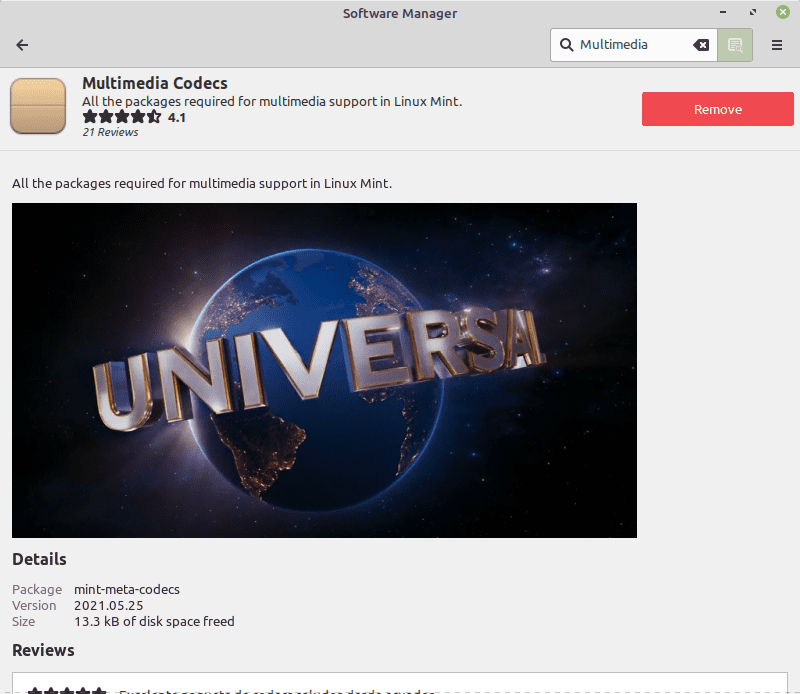Click the Multimedia Codecs package icon
Screen dimensions: 800x694
click(x=38, y=106)
